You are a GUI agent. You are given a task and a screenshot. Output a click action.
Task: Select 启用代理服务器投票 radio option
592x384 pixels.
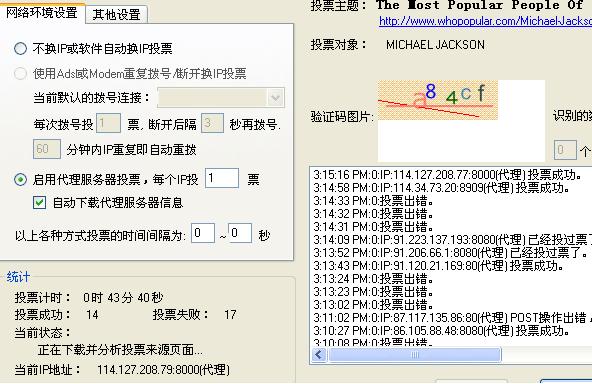20,179
